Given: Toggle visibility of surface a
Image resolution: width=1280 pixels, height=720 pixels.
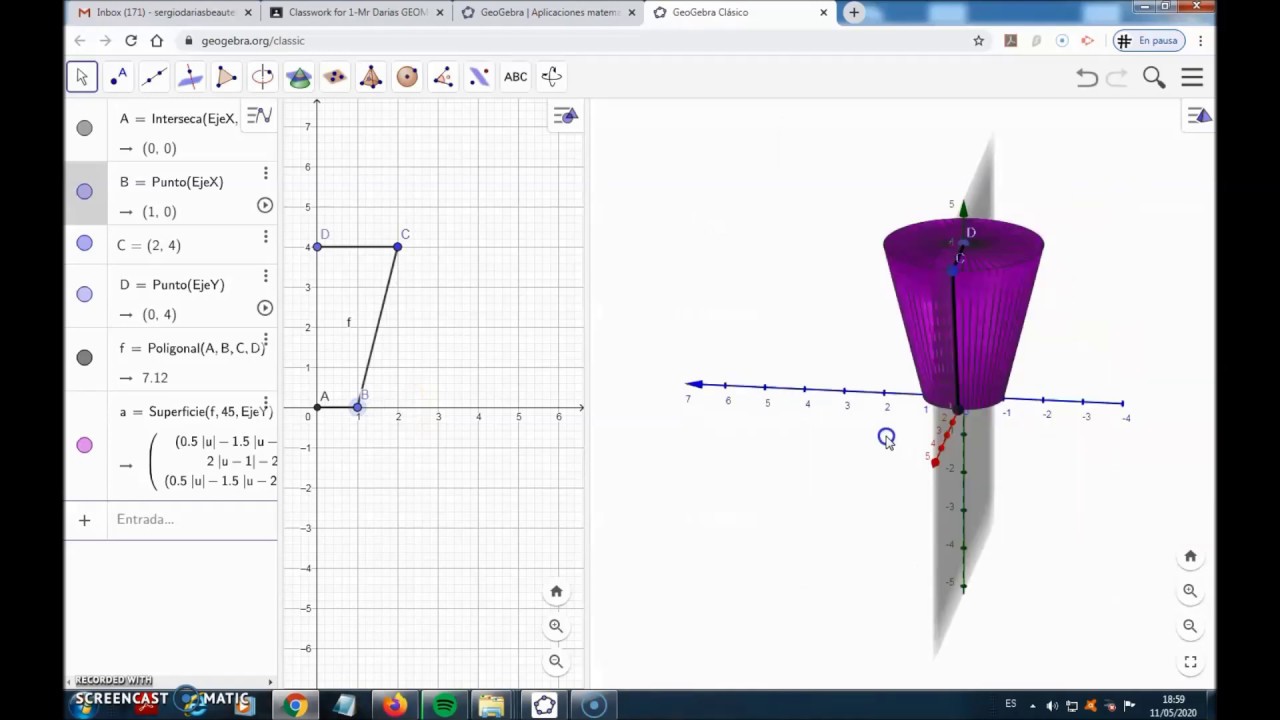Looking at the screenshot, I should tap(84, 445).
